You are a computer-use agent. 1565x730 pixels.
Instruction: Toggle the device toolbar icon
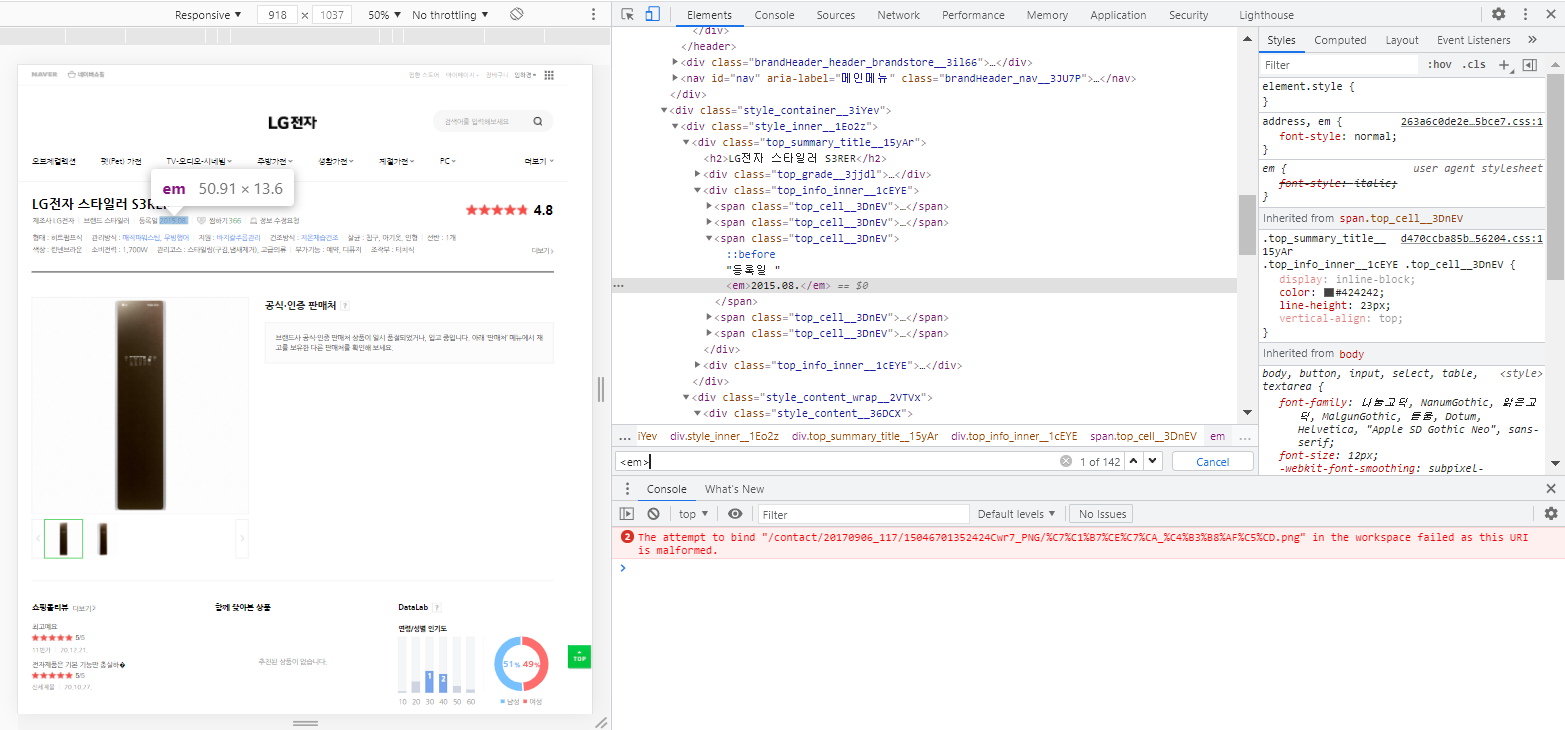[652, 14]
